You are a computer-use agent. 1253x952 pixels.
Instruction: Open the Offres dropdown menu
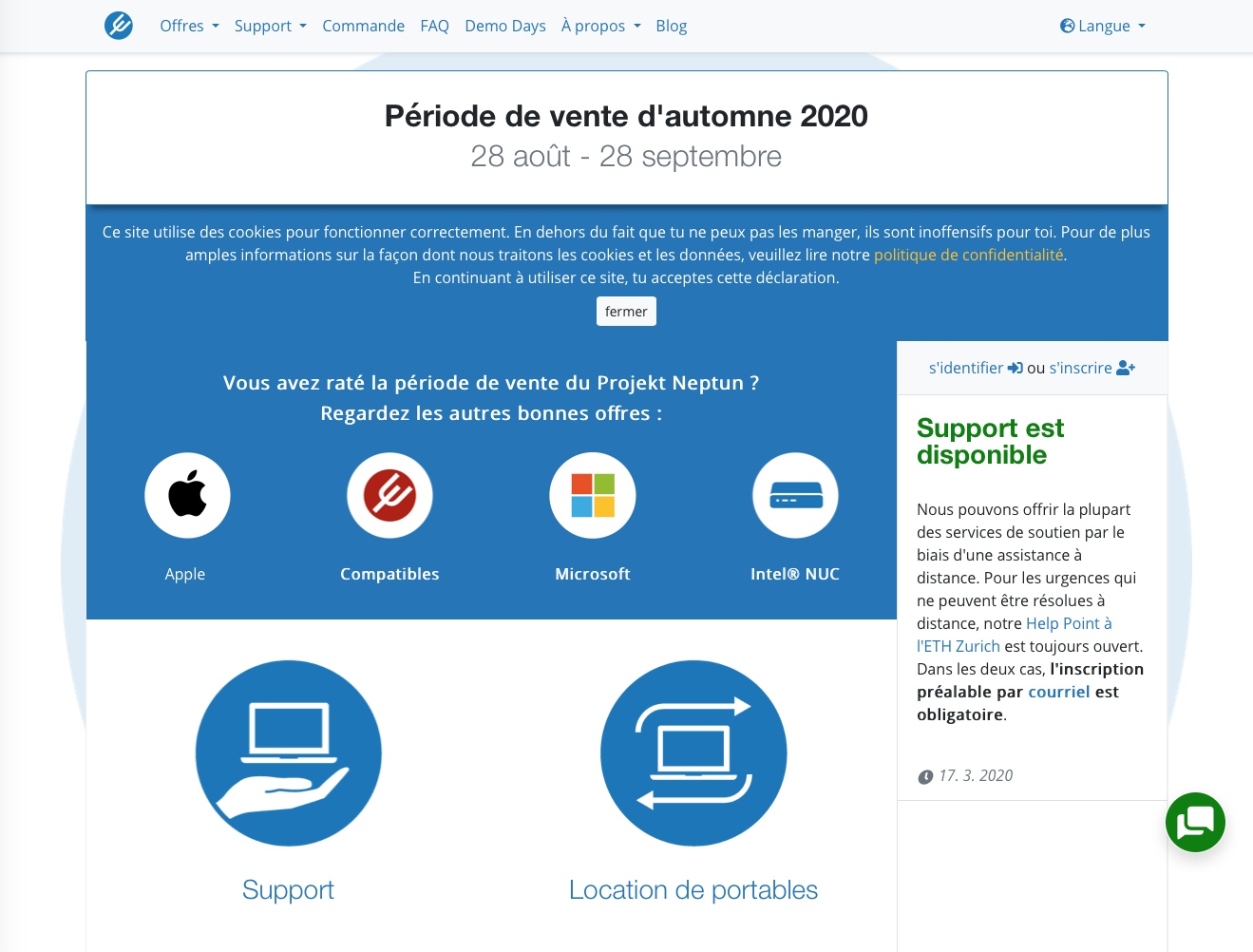[x=189, y=26]
